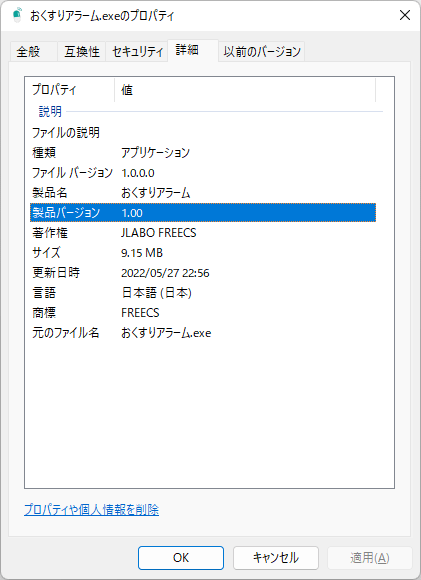The image size is (421, 580).
Task: Confirm with the OK button
Action: (181, 558)
